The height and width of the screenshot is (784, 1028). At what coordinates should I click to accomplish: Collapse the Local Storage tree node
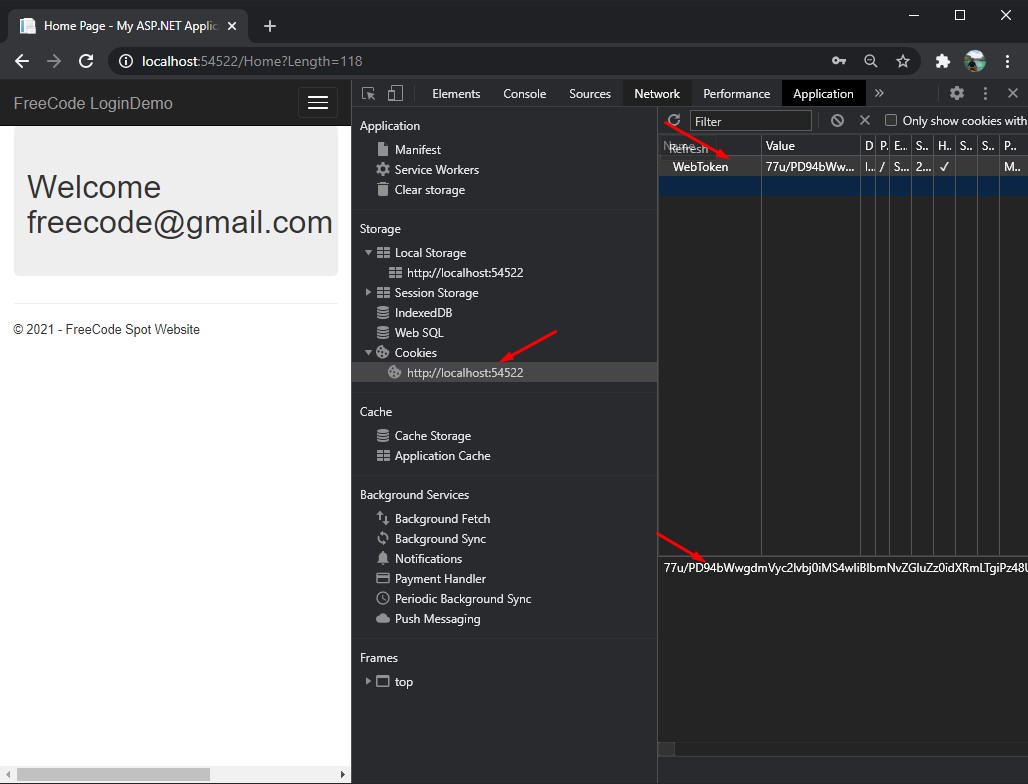click(369, 253)
